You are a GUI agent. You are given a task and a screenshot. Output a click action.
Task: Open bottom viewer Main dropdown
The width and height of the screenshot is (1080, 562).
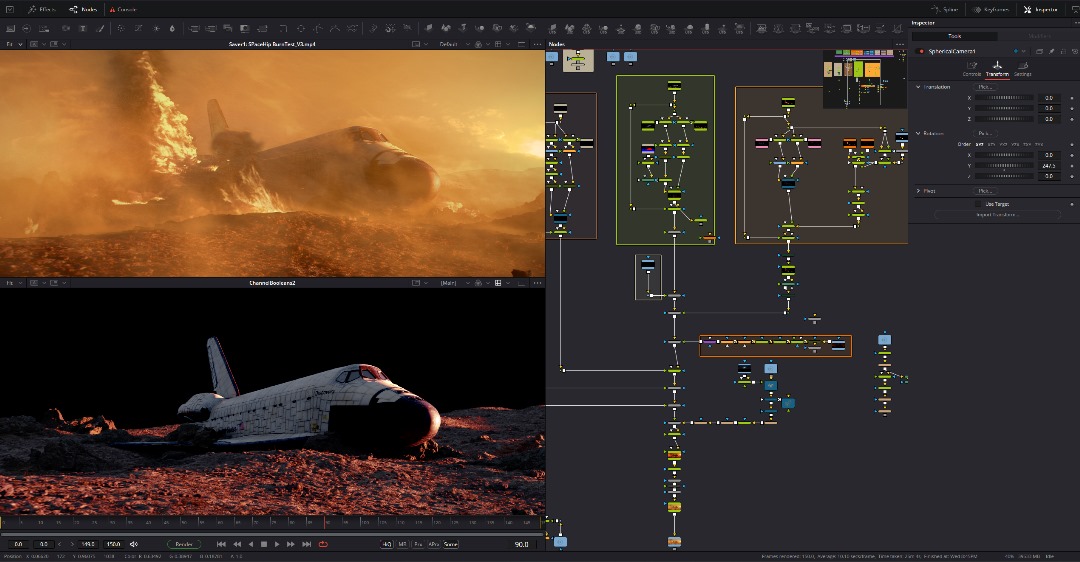point(455,283)
